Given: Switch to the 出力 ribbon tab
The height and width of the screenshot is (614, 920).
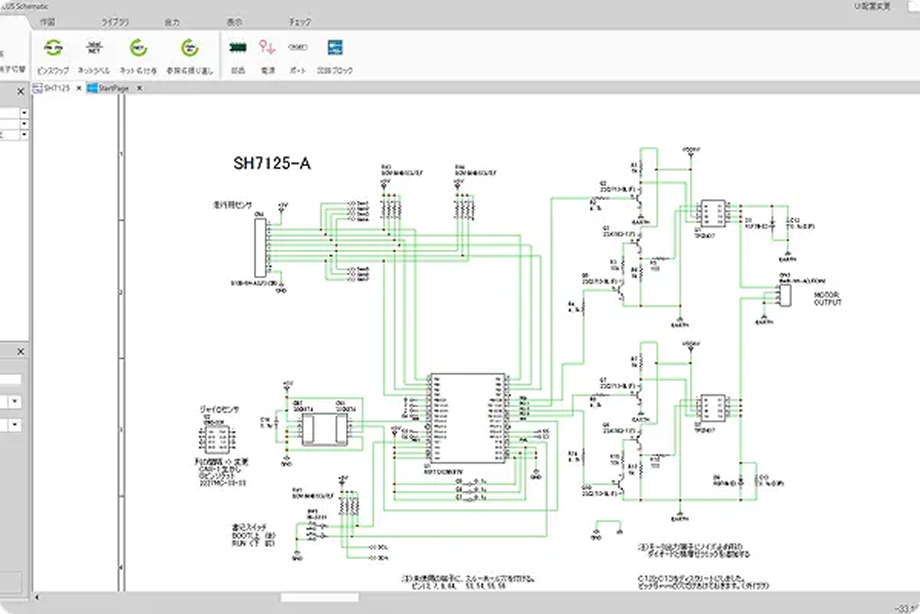Looking at the screenshot, I should click(x=172, y=20).
